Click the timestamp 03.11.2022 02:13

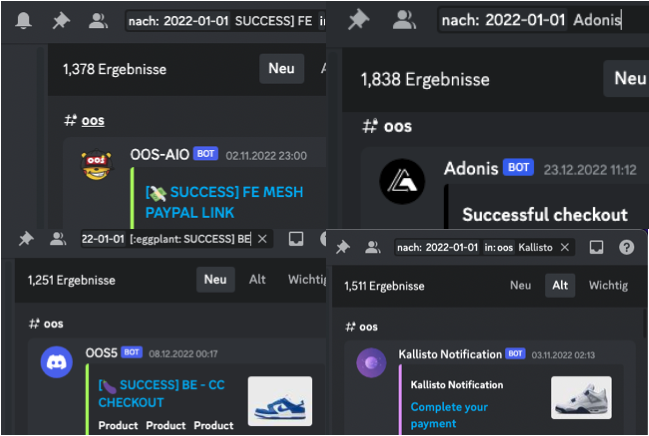coord(563,355)
